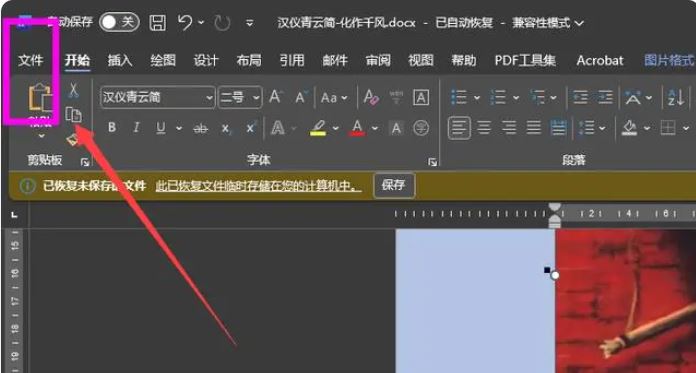Switch to the 插入 tab
Screen dimensions: 696x373
(x=120, y=60)
